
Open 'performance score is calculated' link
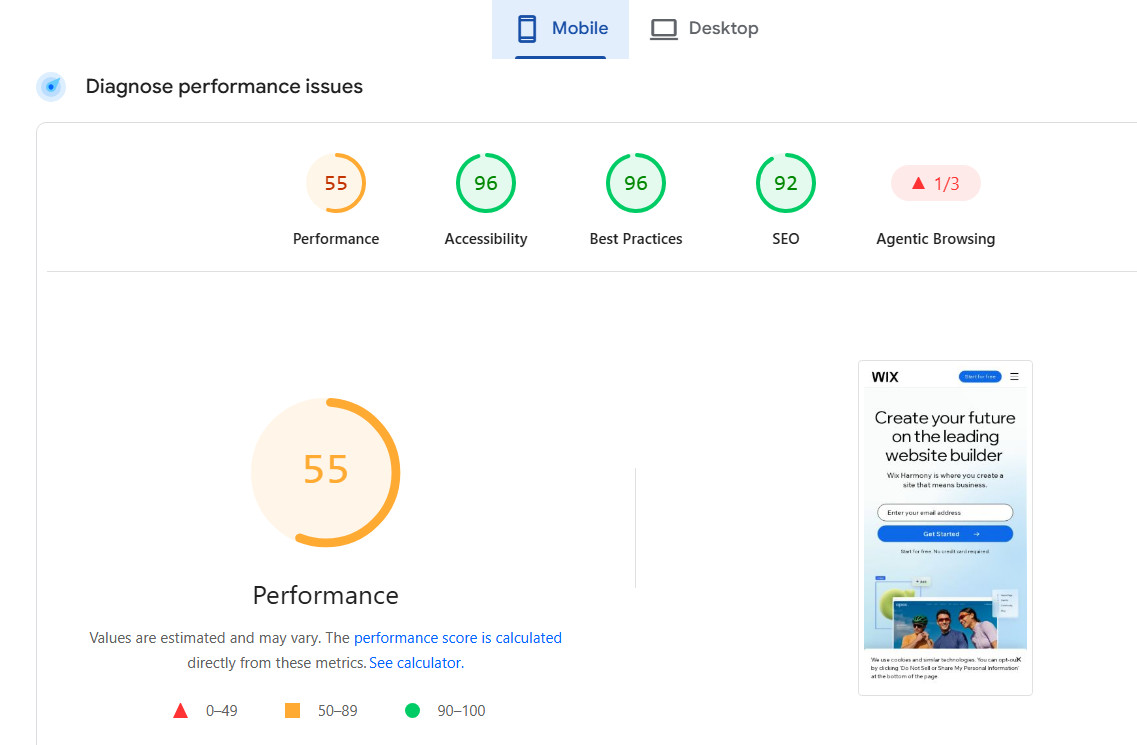(458, 638)
